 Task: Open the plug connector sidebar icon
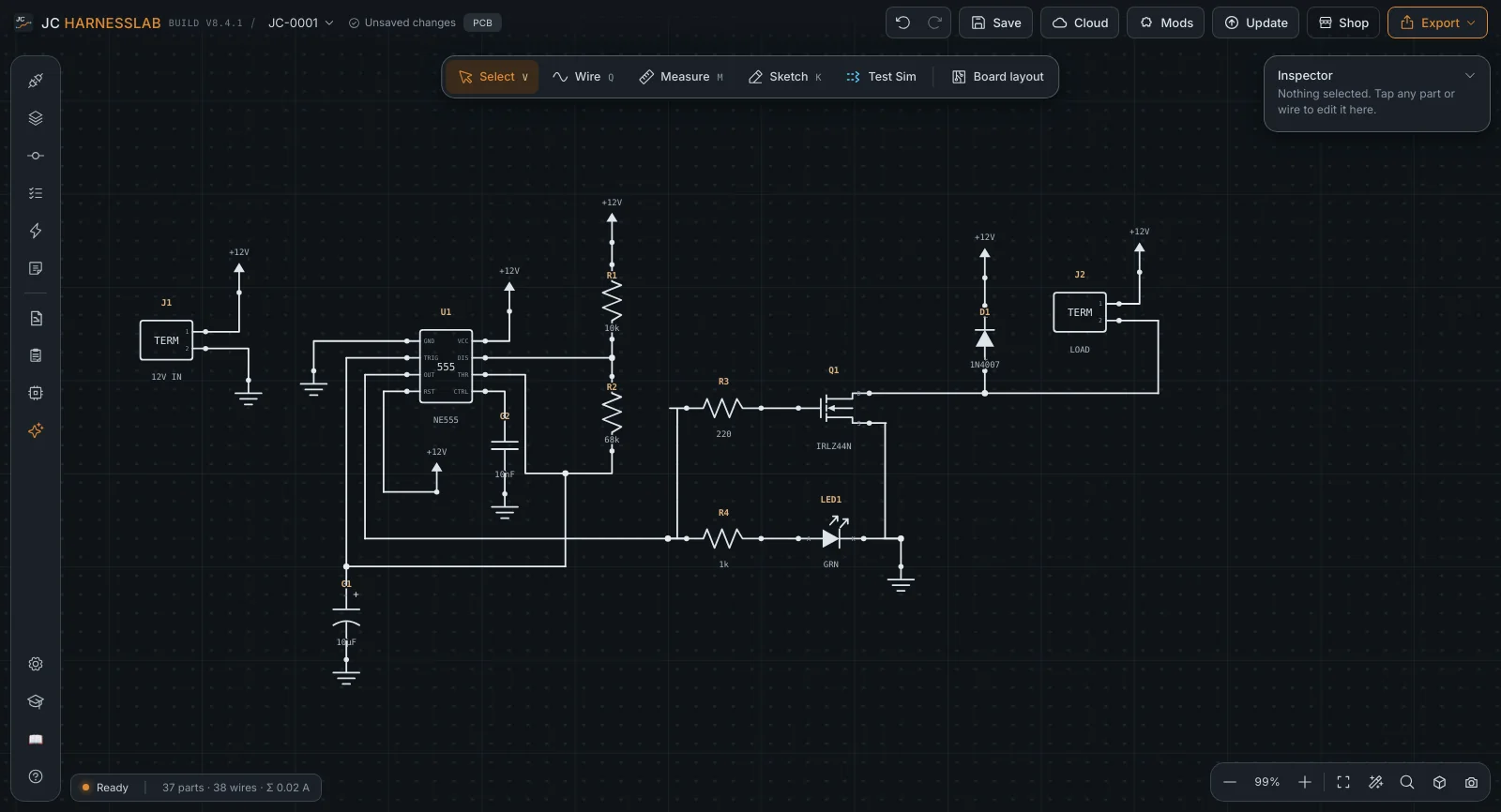(x=36, y=81)
